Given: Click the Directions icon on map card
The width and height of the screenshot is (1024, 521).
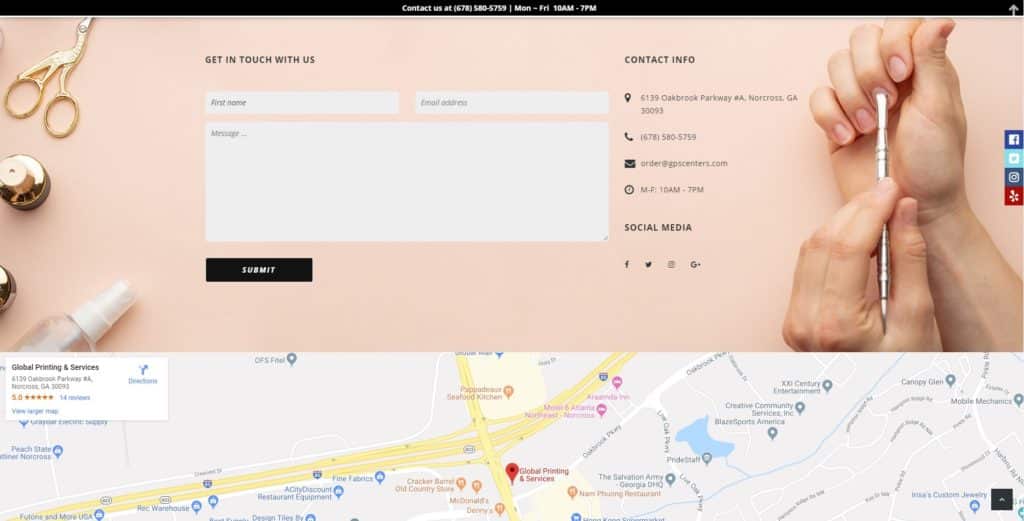Looking at the screenshot, I should pyautogui.click(x=143, y=370).
